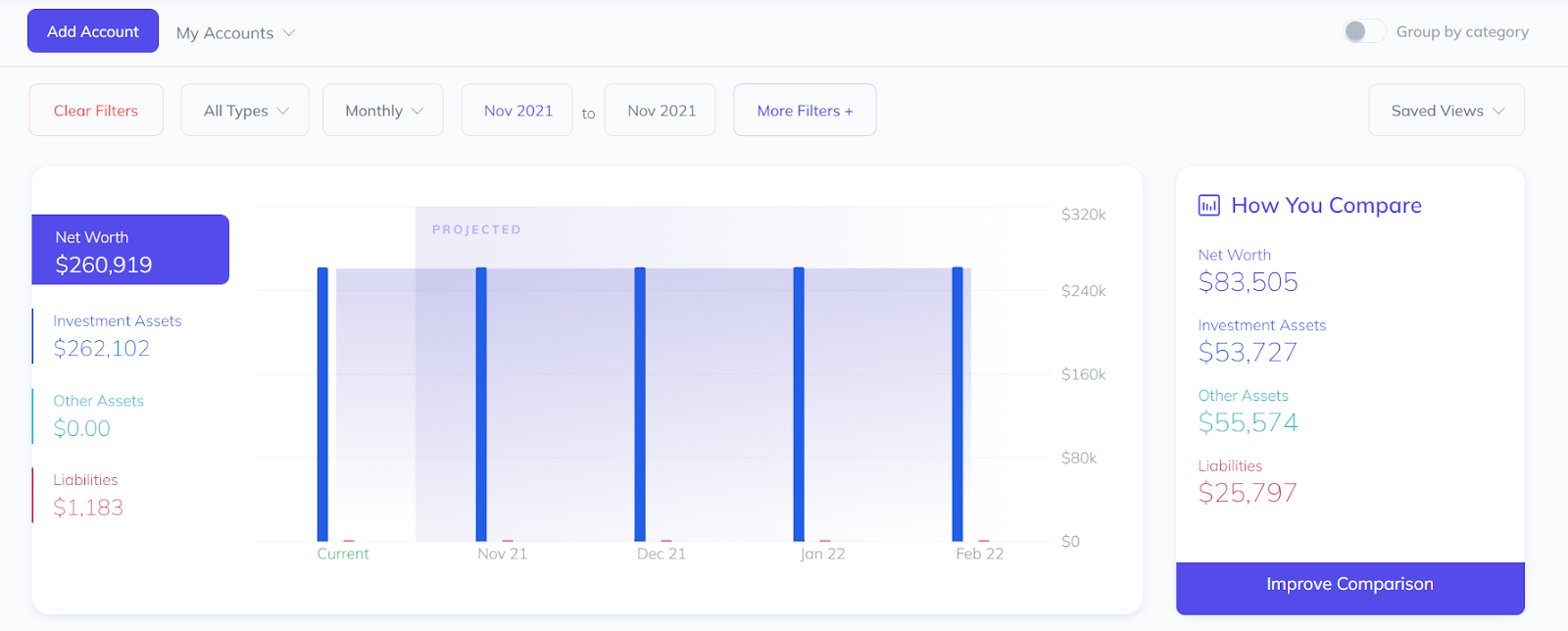Click the comparison Investment Assets $53,727 value
The height and width of the screenshot is (631, 1568).
1248,353
